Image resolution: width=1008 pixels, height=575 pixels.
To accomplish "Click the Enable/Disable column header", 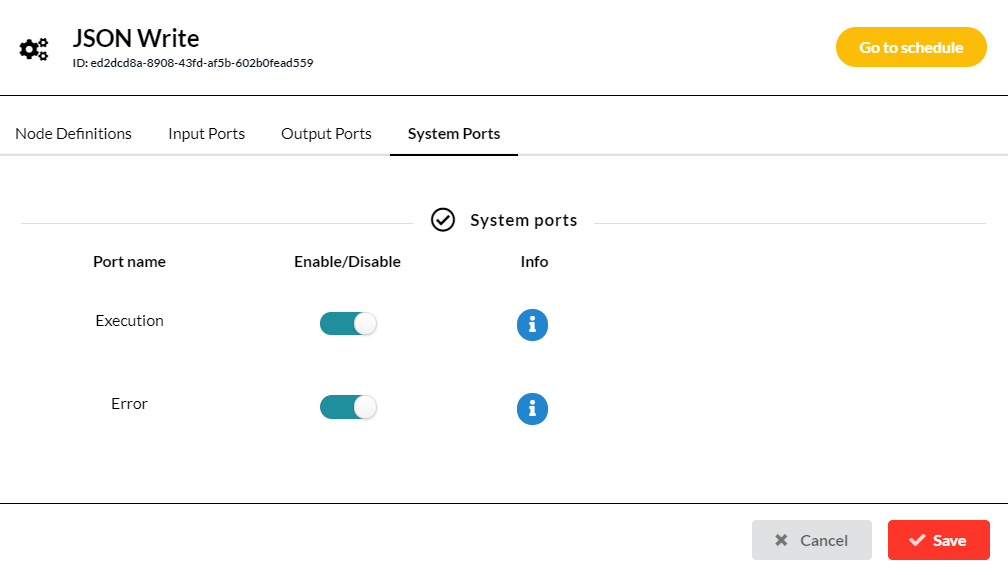I will [347, 262].
